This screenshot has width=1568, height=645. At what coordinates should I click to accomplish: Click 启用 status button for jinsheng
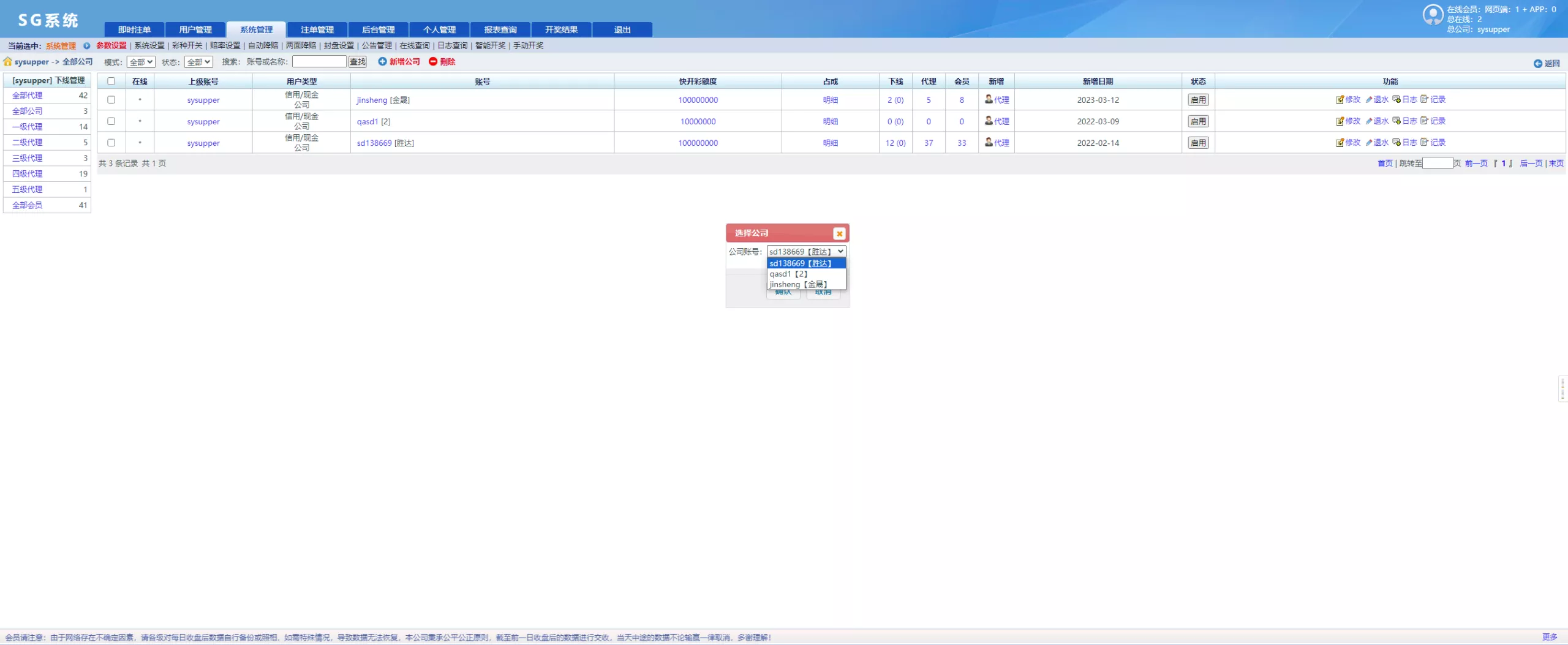[x=1198, y=100]
